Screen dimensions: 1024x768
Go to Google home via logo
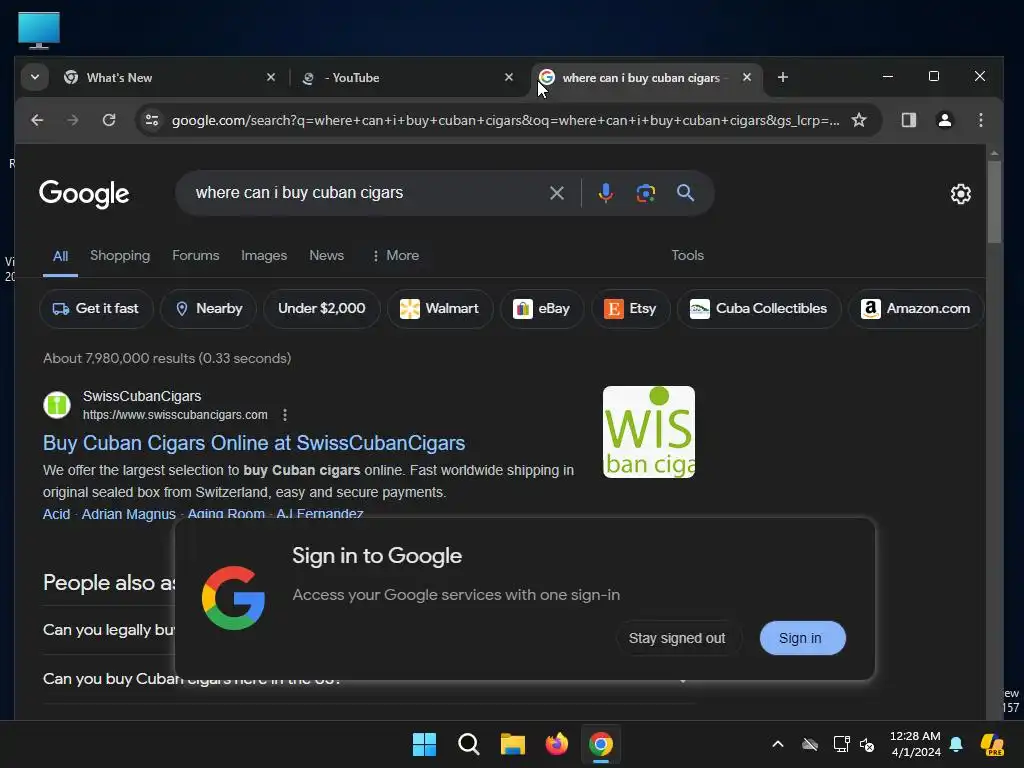coord(84,193)
